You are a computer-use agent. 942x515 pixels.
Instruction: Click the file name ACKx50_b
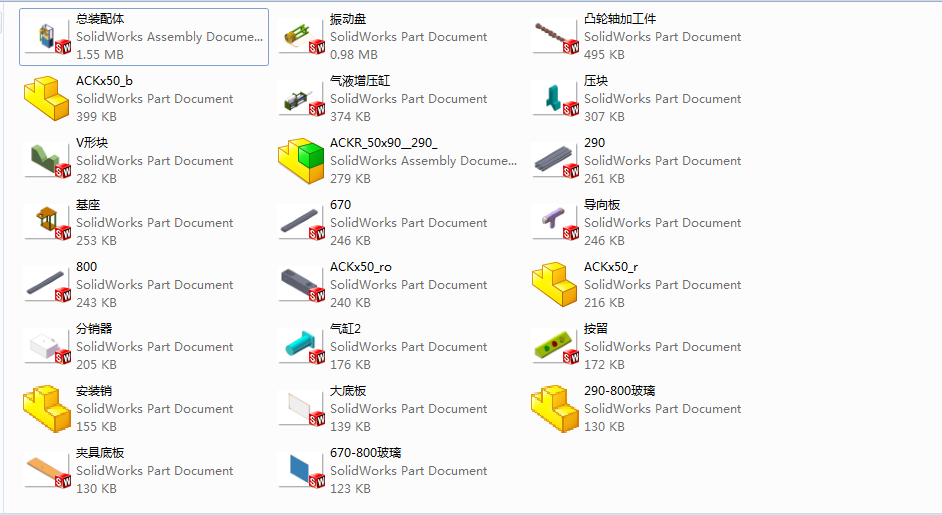(105, 81)
